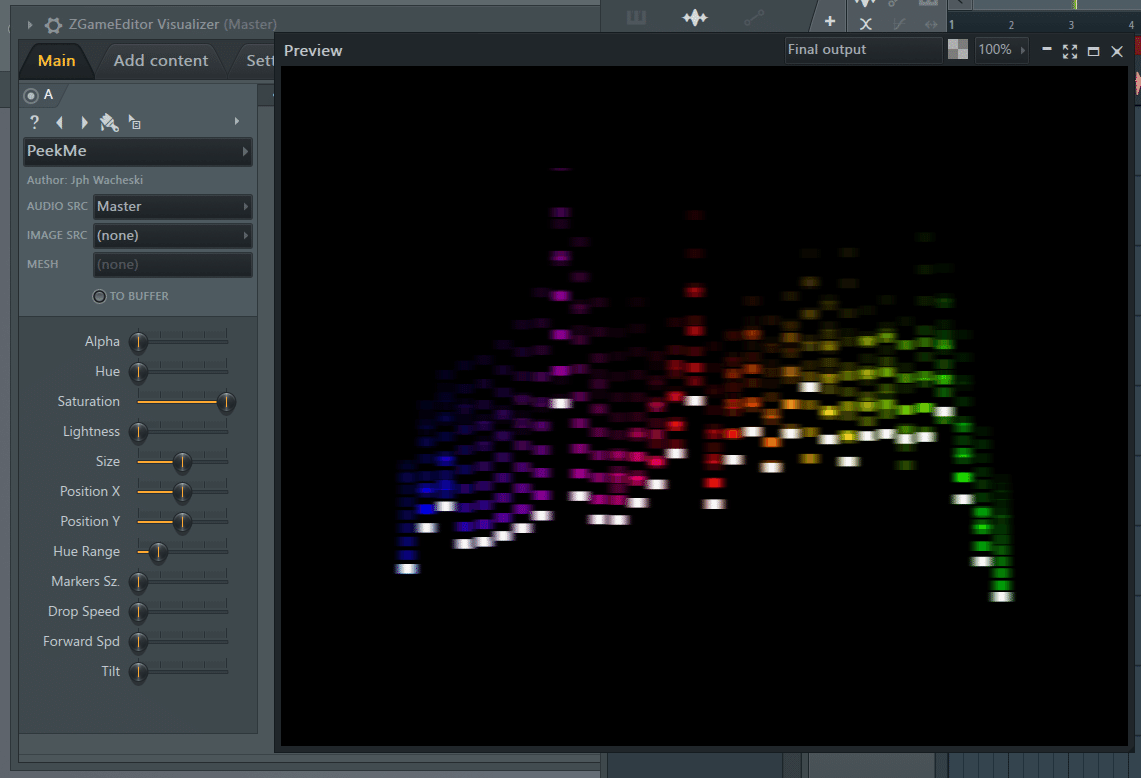Click bar 3 on the timeline ruler

[x=1070, y=25]
